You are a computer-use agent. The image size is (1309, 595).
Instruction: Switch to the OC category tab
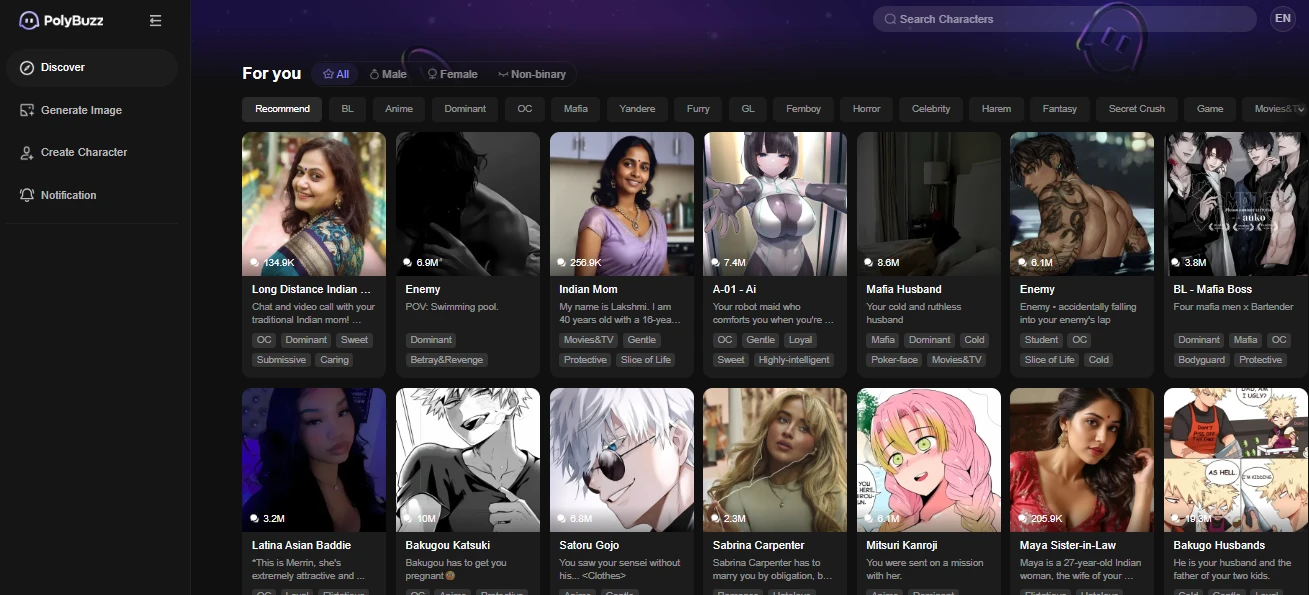tap(525, 109)
